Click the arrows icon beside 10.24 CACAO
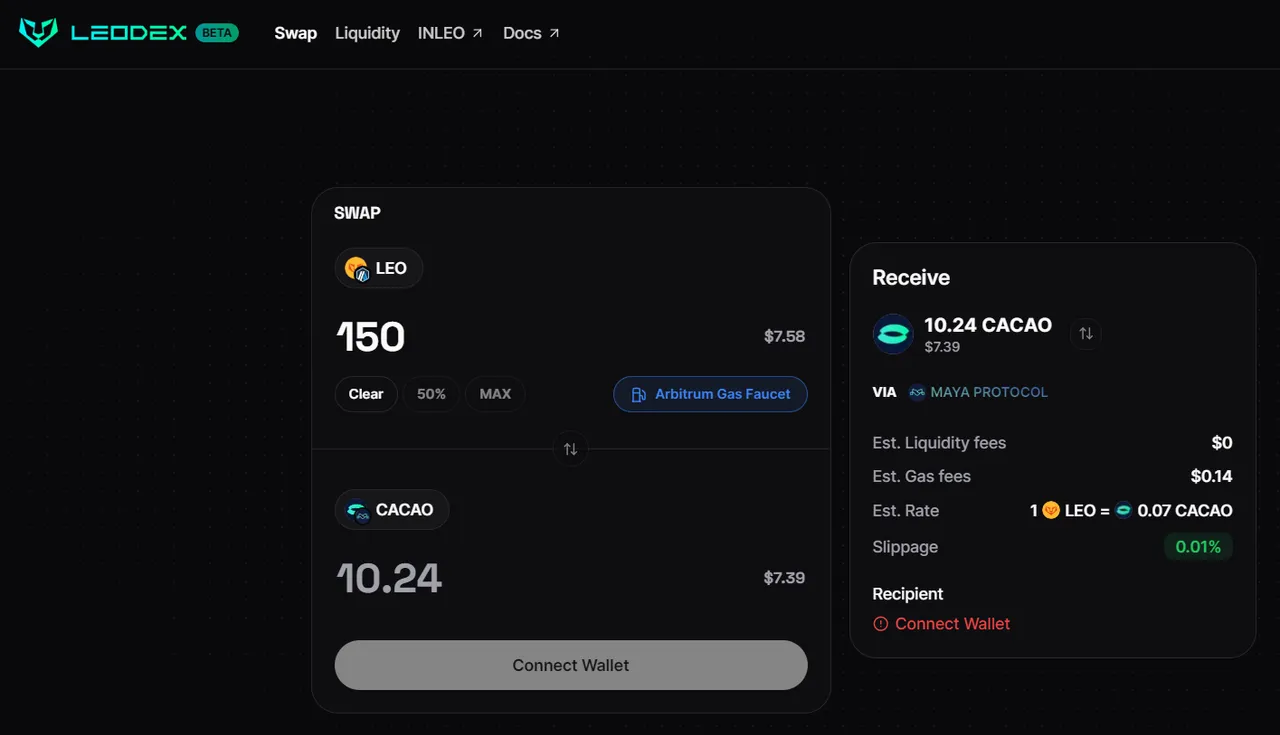The height and width of the screenshot is (735, 1280). click(1086, 334)
